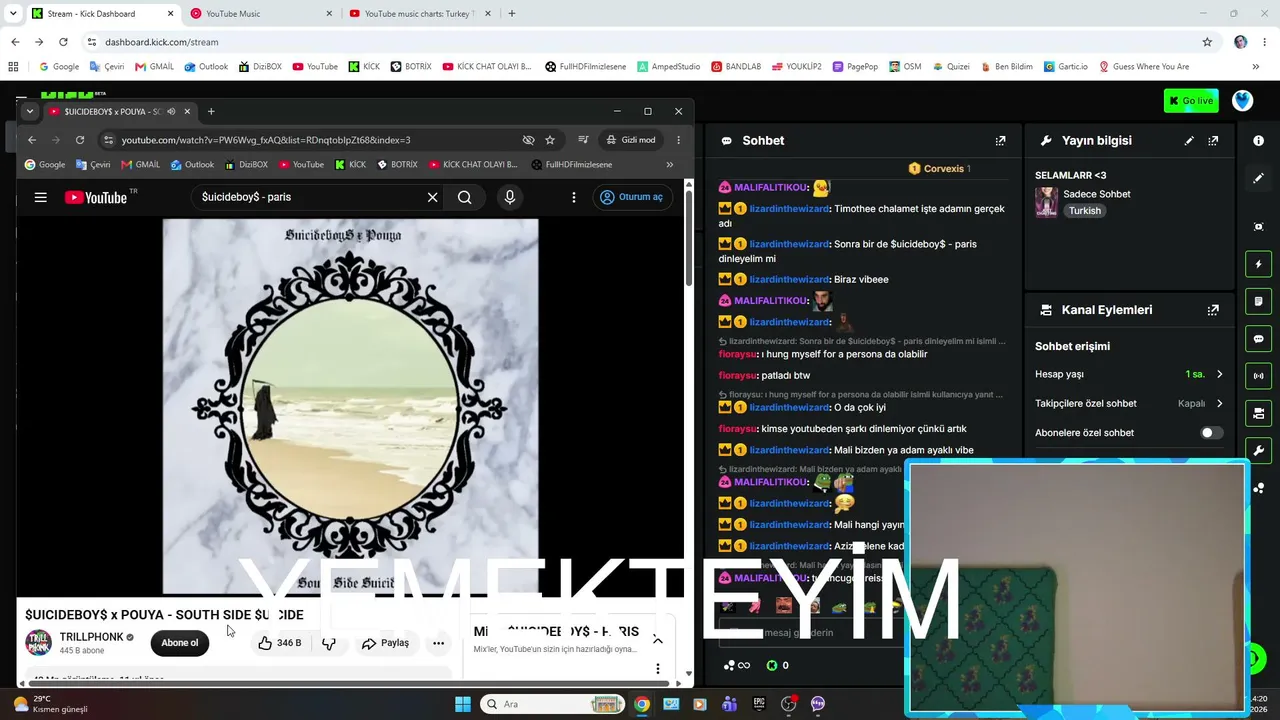The width and height of the screenshot is (1280, 720).
Task: Open Epic Games Launcher from the taskbar
Action: coord(759,704)
